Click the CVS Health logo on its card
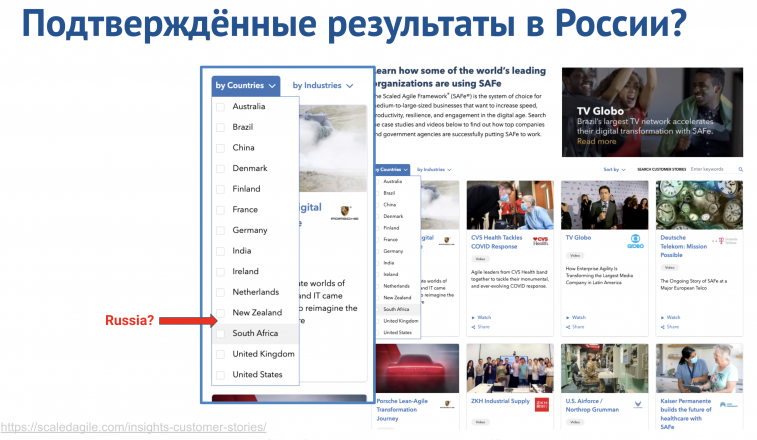 540,241
